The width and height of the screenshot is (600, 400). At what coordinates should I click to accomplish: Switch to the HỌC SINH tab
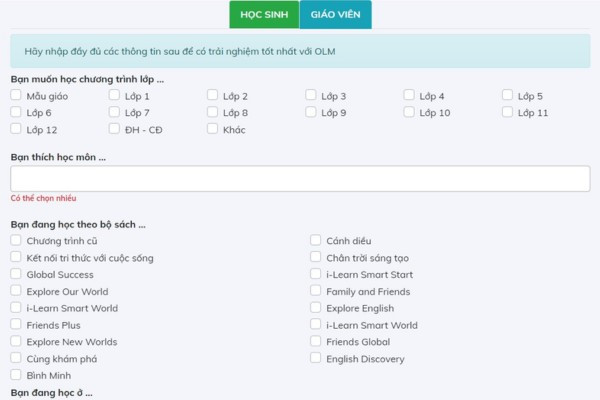264,15
